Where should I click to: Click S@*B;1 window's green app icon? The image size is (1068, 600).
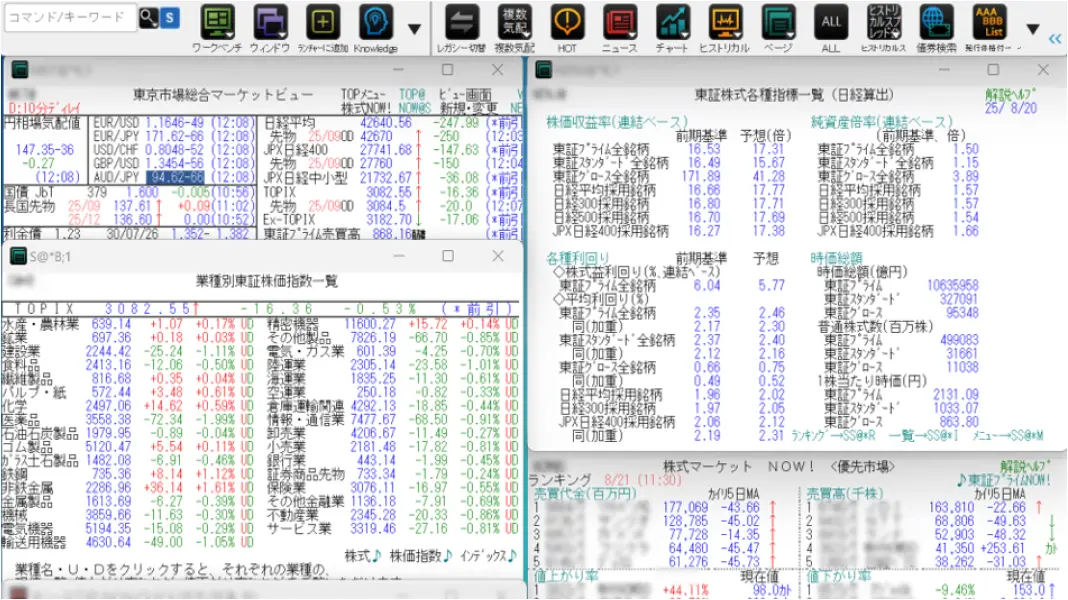pyautogui.click(x=18, y=257)
